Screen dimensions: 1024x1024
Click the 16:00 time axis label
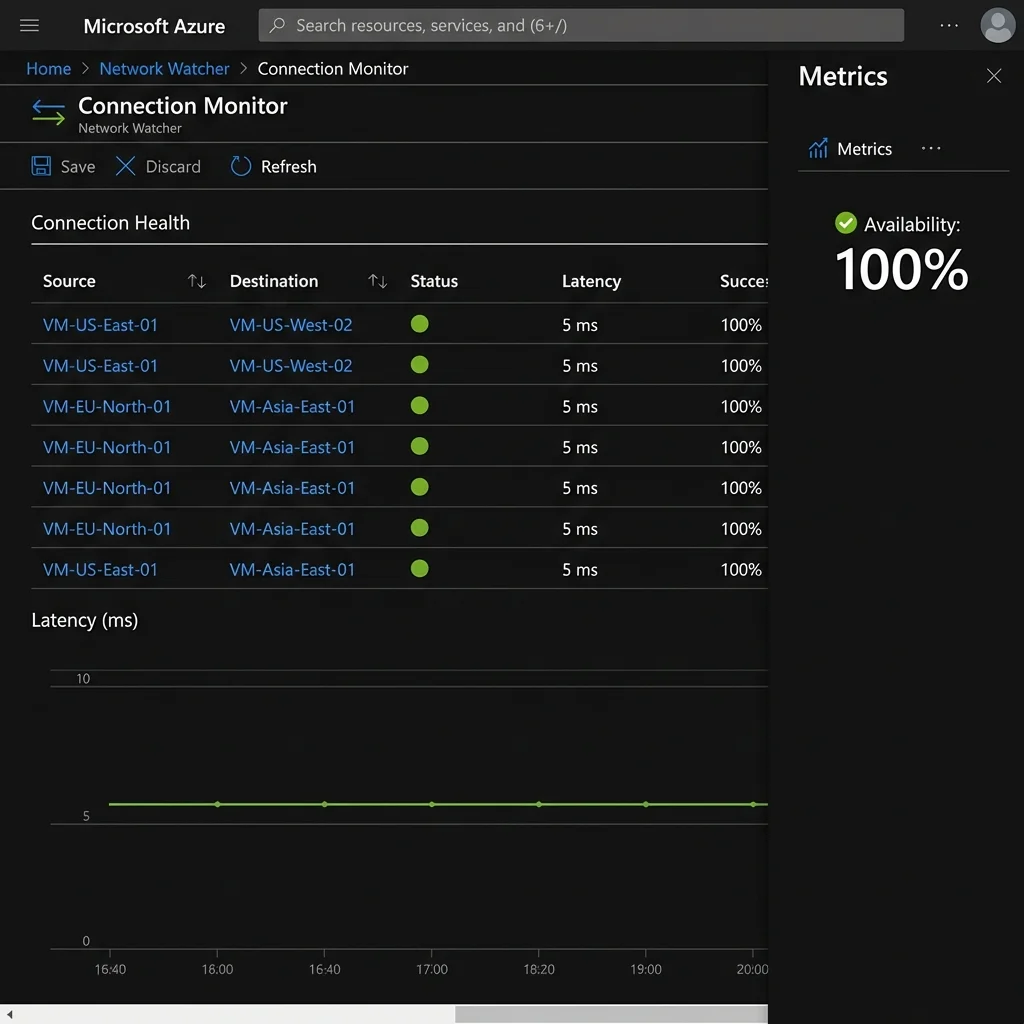(217, 969)
